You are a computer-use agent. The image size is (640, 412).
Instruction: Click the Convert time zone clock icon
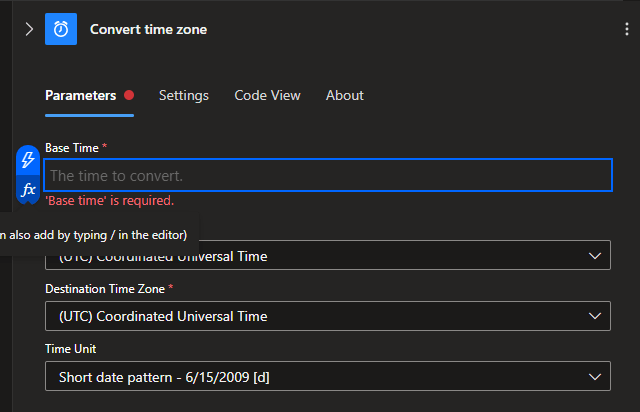coord(61,29)
